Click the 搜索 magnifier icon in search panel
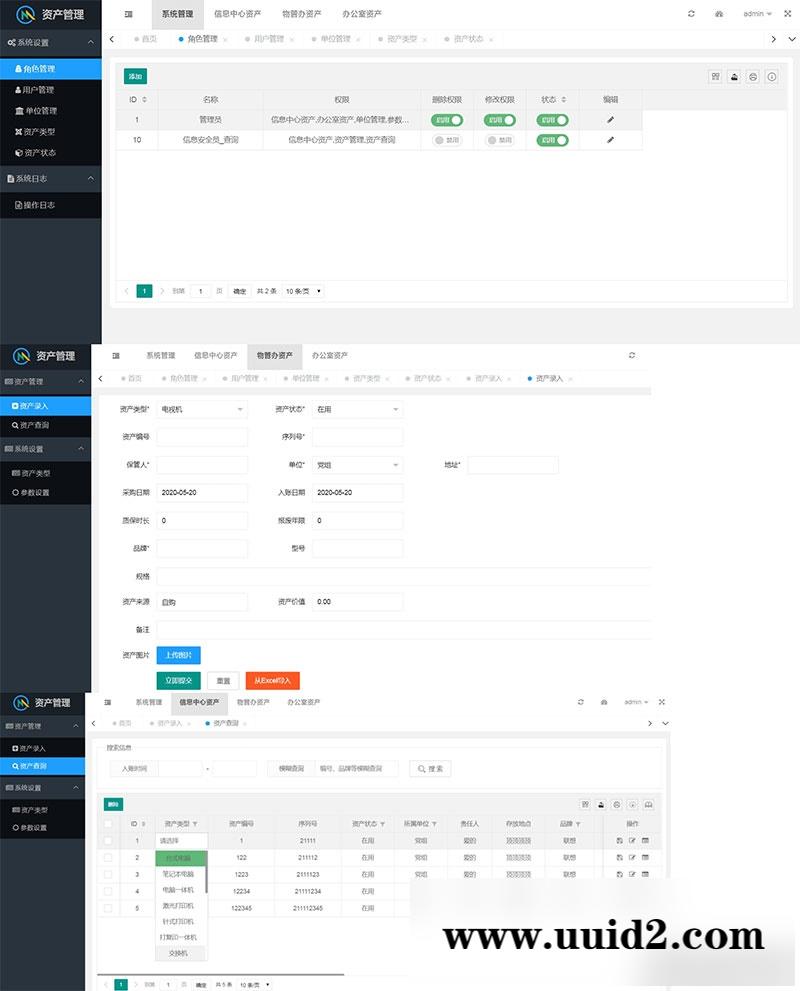Image resolution: width=800 pixels, height=991 pixels. click(424, 769)
